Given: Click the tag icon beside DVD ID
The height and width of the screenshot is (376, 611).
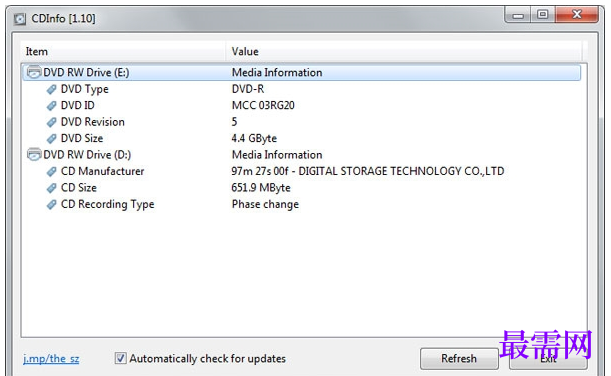Looking at the screenshot, I should click(51, 106).
